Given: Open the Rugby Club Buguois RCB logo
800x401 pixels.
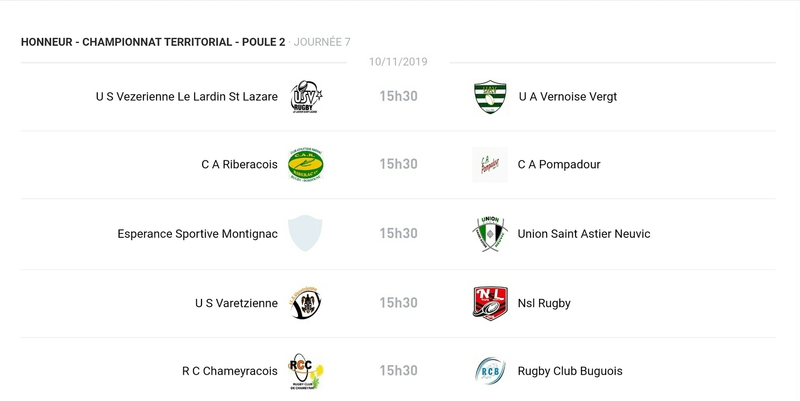Looking at the screenshot, I should click(490, 371).
